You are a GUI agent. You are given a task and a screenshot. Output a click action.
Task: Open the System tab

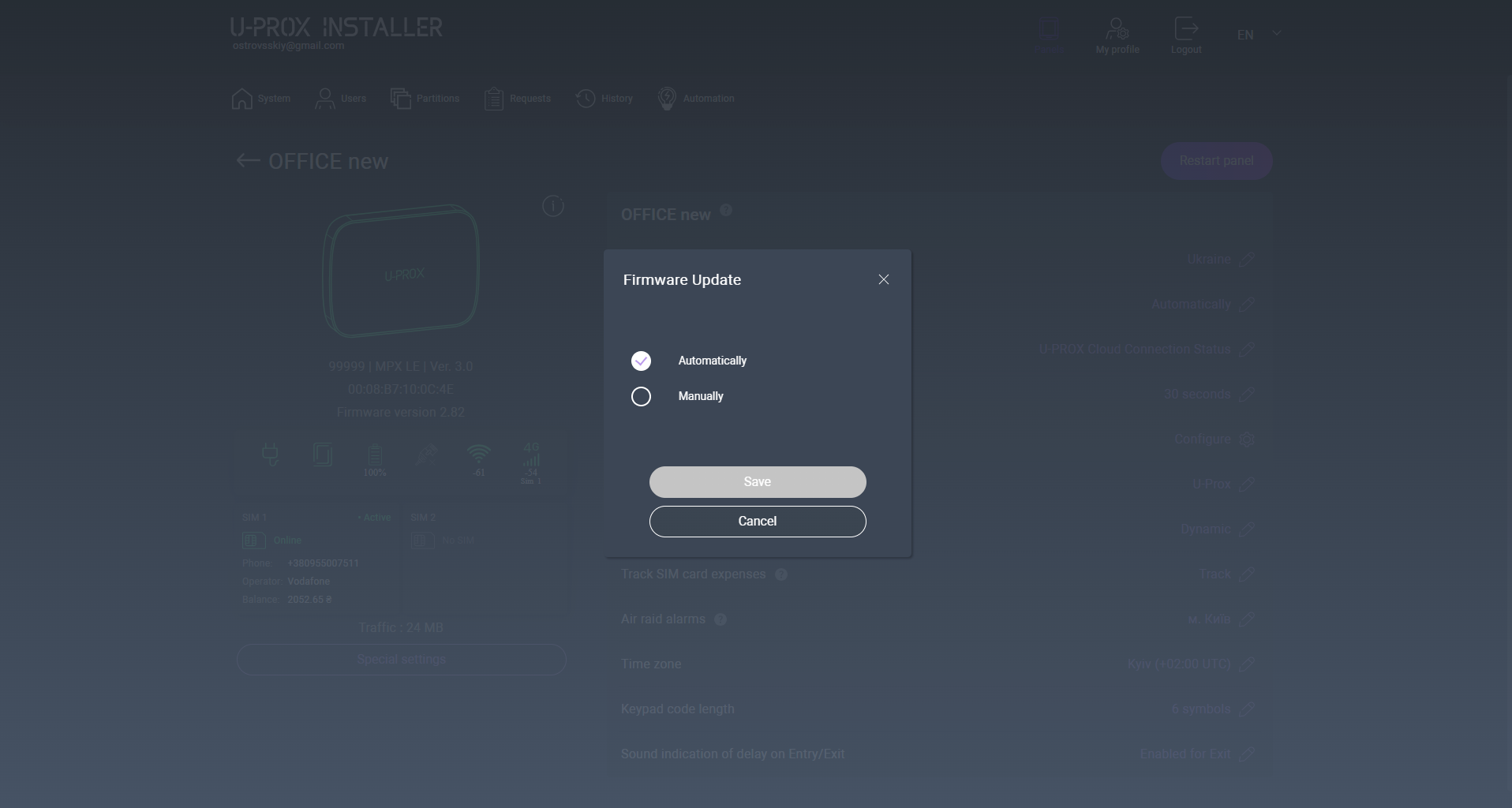261,99
